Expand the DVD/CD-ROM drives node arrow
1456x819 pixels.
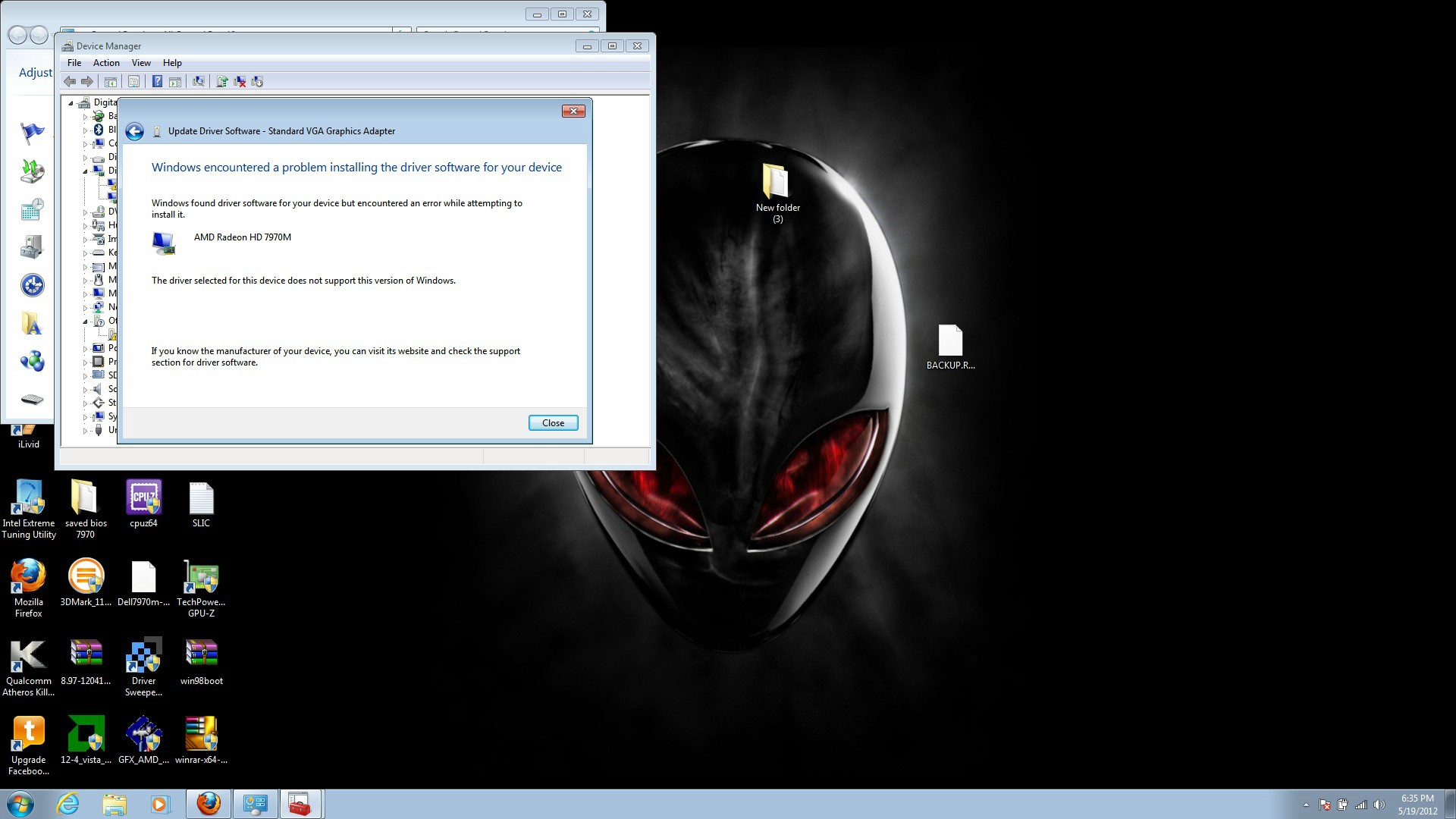pyautogui.click(x=85, y=212)
